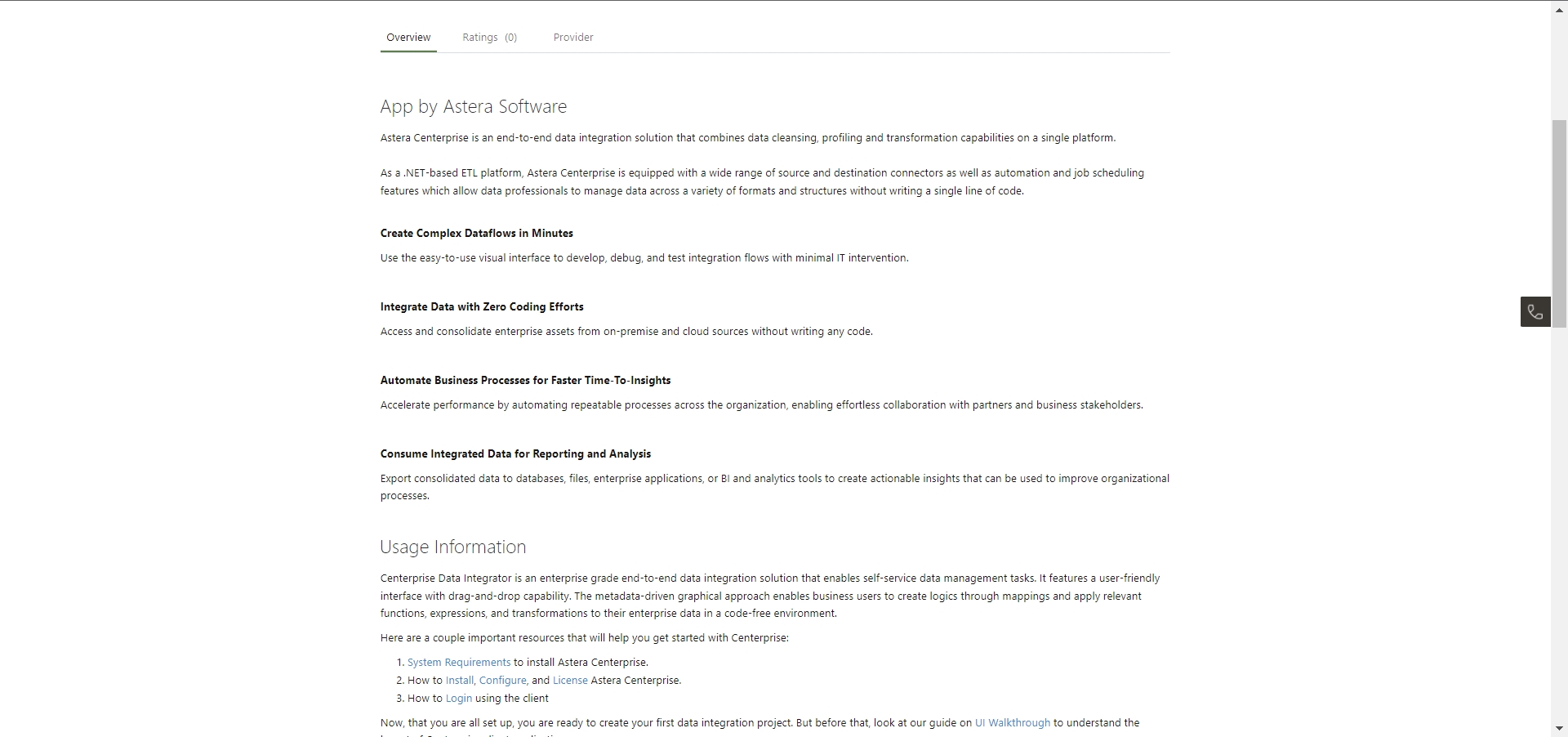Click the phone contact icon

coord(1535,312)
